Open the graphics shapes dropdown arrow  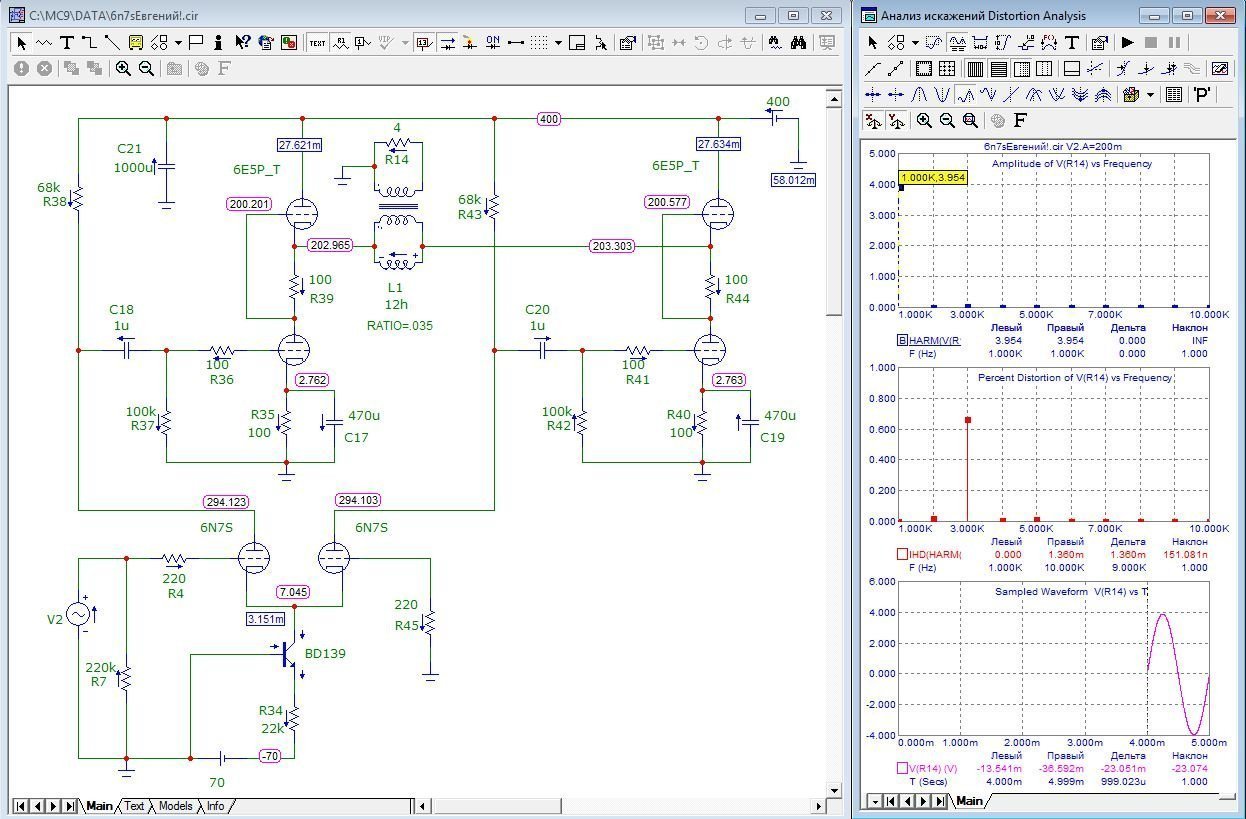(x=178, y=43)
